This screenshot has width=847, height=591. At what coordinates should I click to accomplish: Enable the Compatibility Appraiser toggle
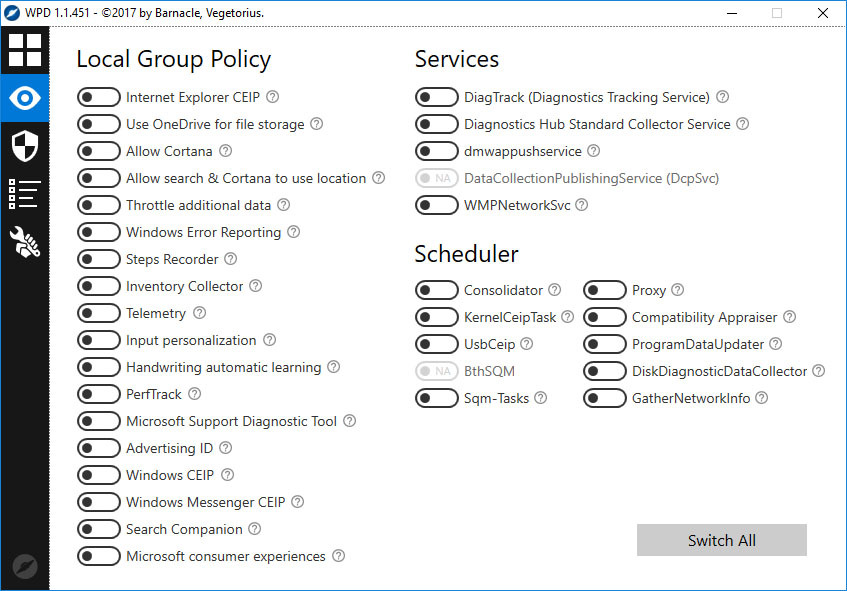(x=604, y=317)
